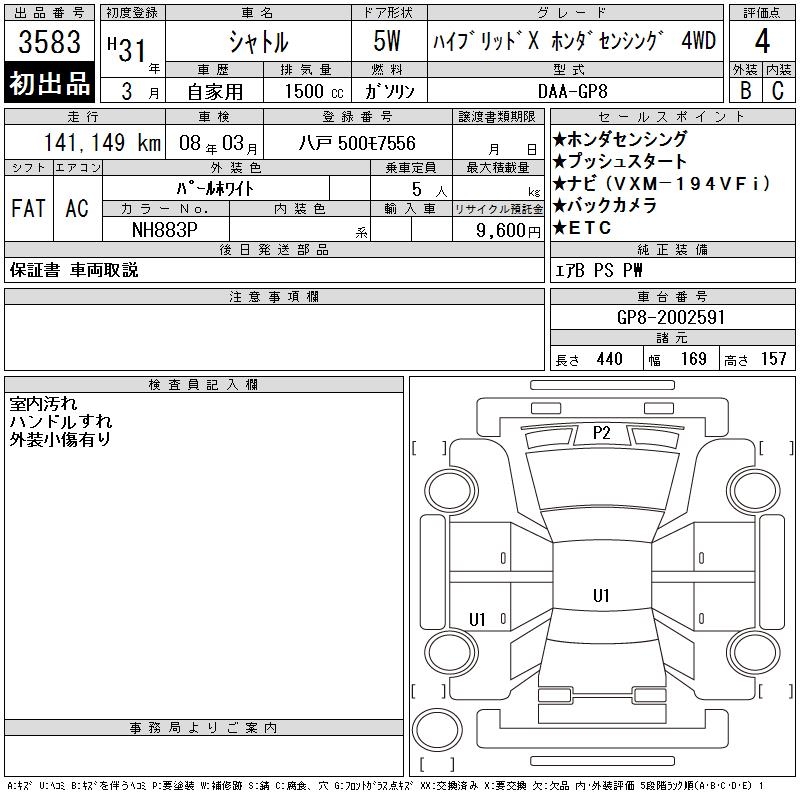800x800 pixels.
Task: Click the windshield area in the vehicle diagram
Action: (601, 480)
